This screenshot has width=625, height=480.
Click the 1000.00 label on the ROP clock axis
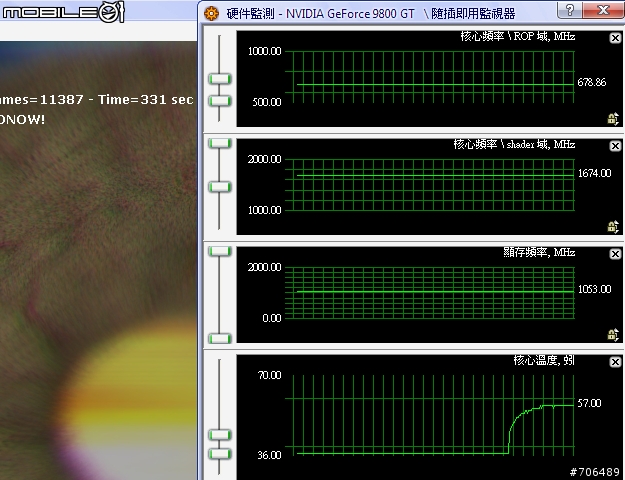coord(264,51)
